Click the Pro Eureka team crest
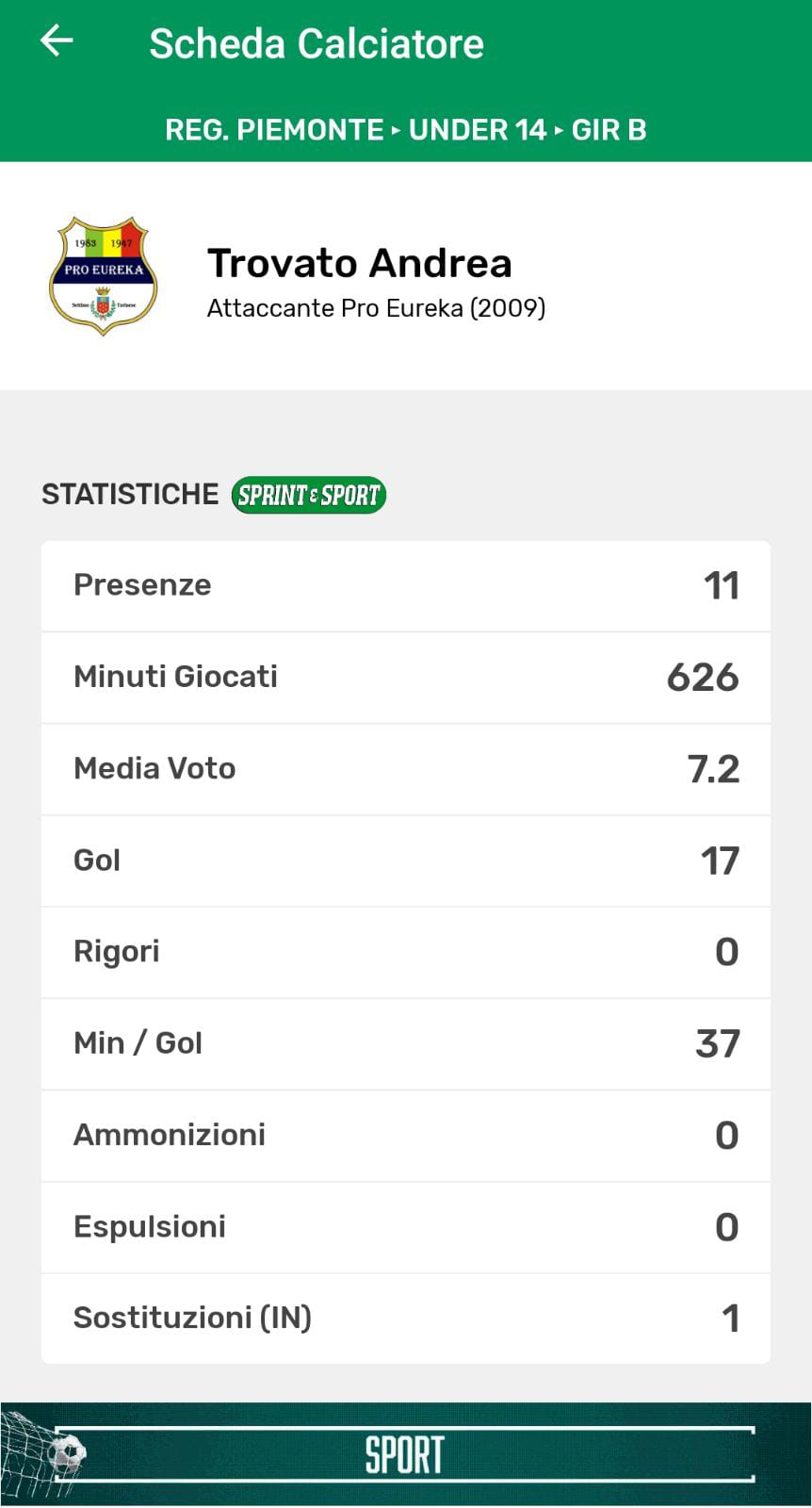 [103, 276]
